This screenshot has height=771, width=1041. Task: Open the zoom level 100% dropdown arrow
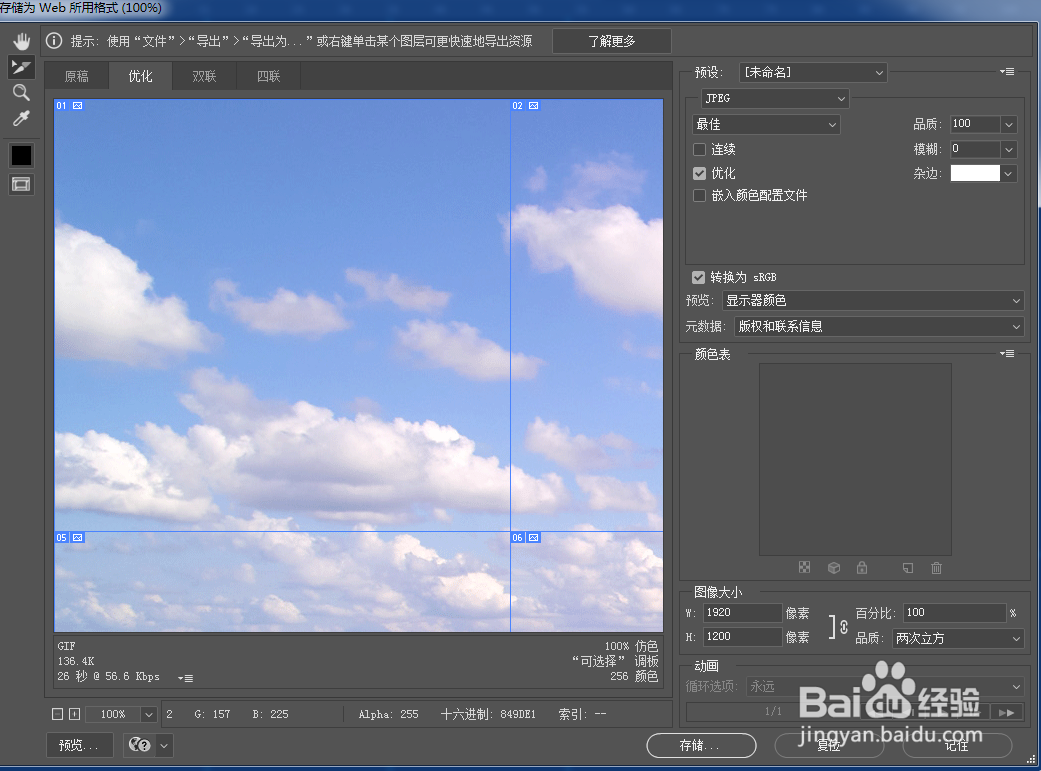[149, 715]
